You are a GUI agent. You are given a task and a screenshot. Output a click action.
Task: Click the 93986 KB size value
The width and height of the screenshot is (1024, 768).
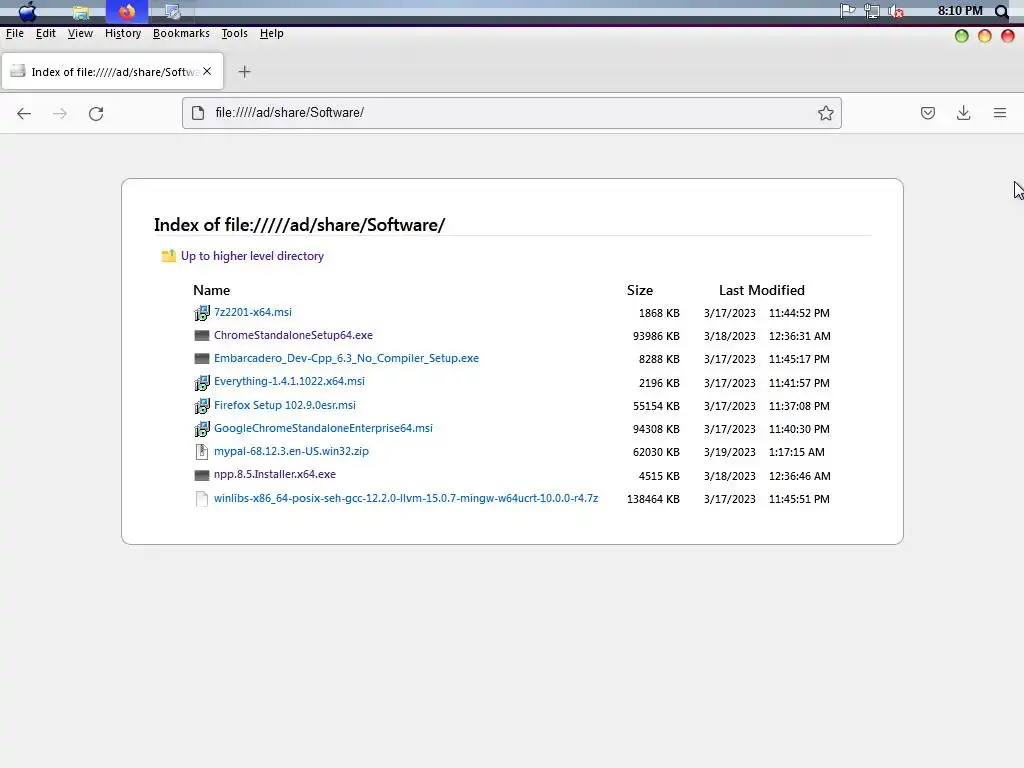pos(656,336)
